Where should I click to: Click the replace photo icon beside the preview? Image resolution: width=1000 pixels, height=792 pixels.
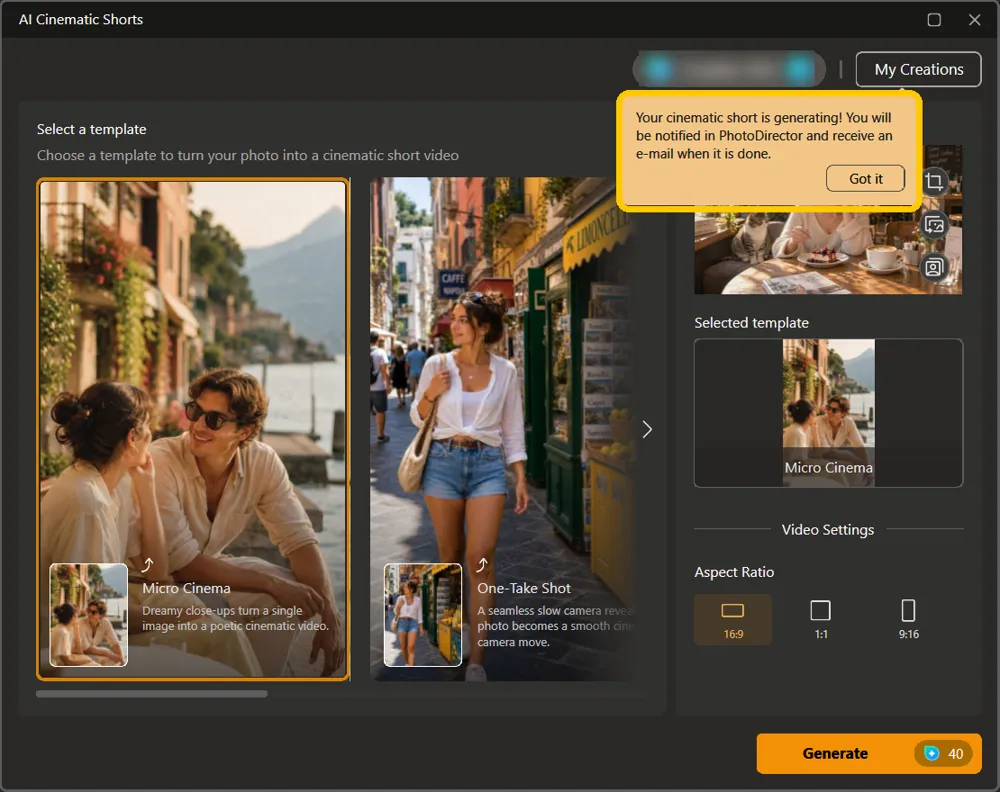pyautogui.click(x=934, y=224)
